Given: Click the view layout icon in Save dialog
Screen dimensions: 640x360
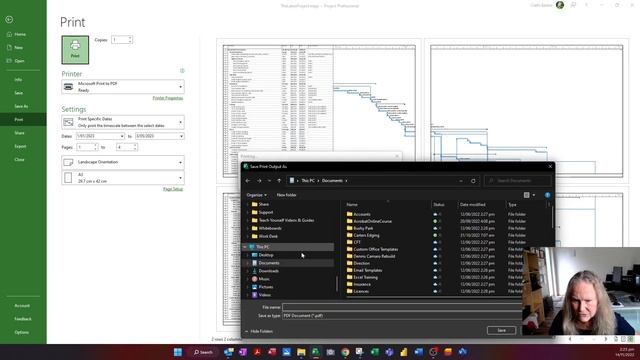Looking at the screenshot, I should pyautogui.click(x=527, y=195).
